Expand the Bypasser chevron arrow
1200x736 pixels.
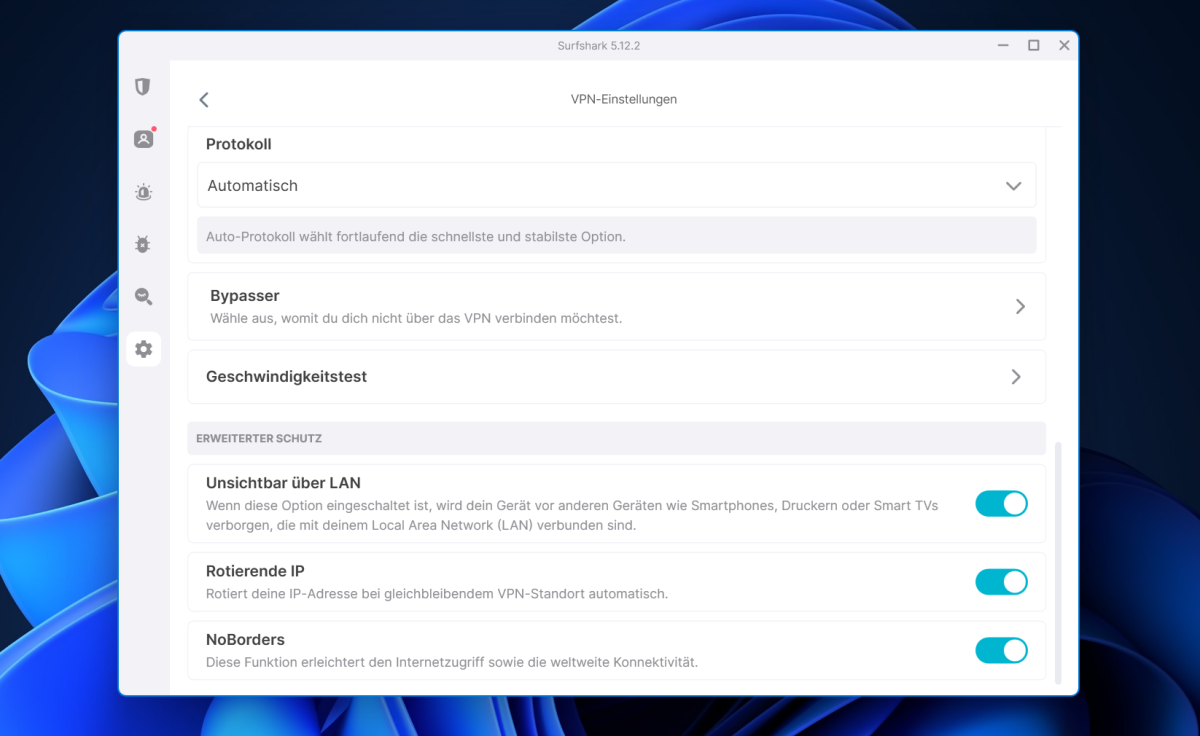(x=1020, y=307)
